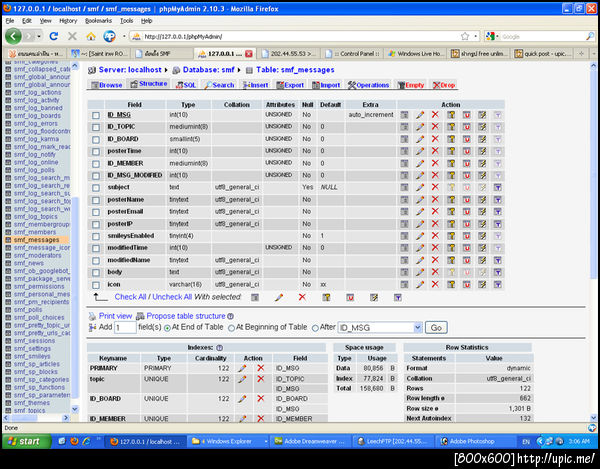Select the After field radio button
This screenshot has height=469, width=600.
point(315,328)
